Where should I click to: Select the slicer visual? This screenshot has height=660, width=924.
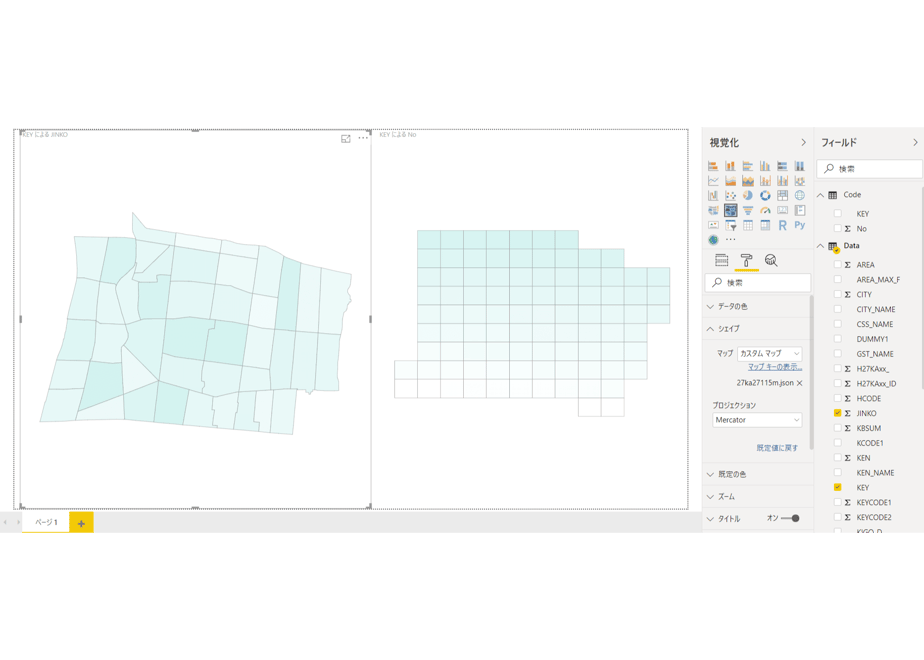[x=730, y=225]
